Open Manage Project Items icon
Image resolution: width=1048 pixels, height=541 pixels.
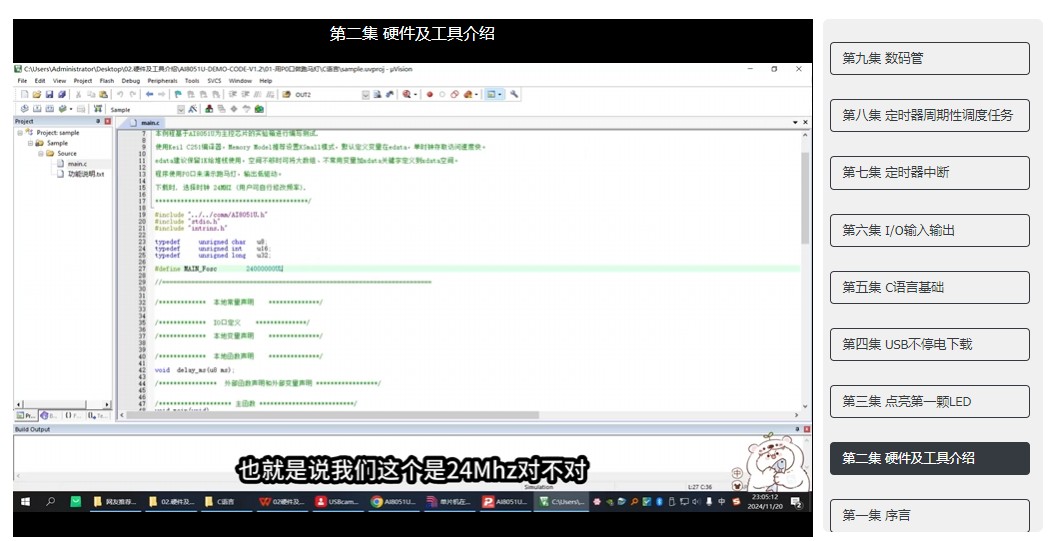click(x=209, y=108)
